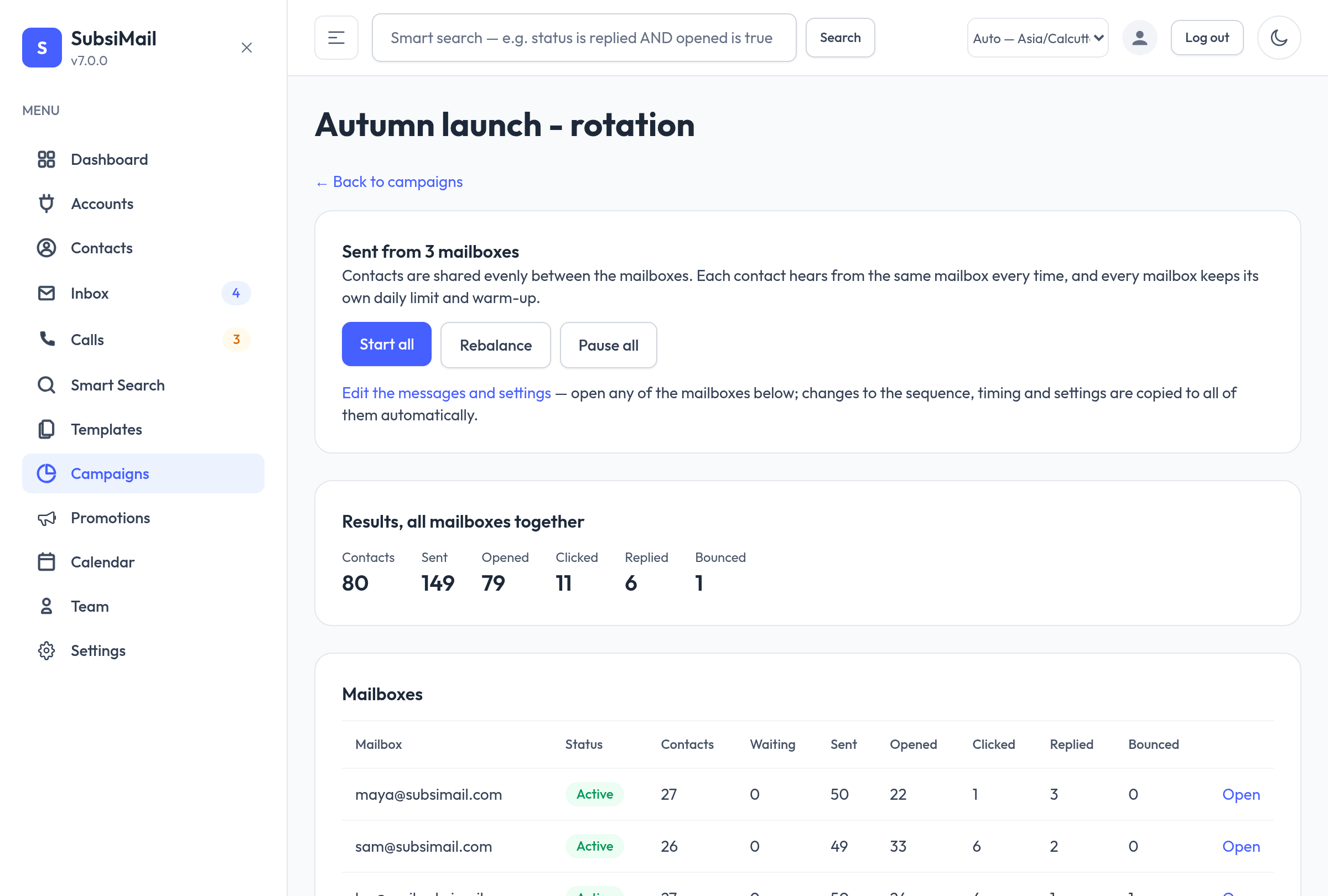Toggle dark mode with the moon icon
This screenshot has width=1328, height=896.
click(1279, 38)
